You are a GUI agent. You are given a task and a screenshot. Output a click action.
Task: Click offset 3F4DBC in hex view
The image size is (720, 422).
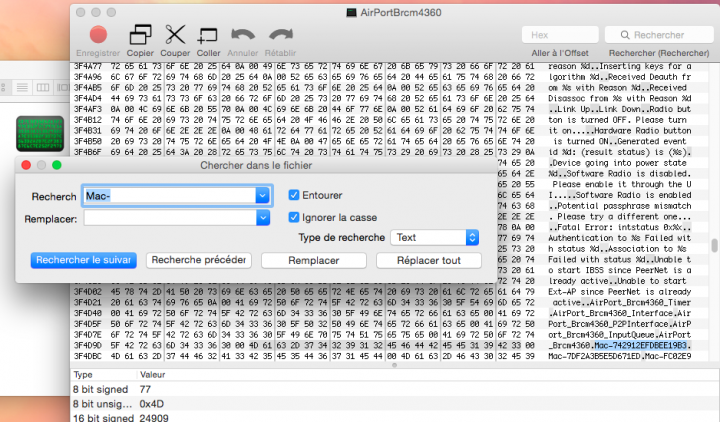[88, 356]
